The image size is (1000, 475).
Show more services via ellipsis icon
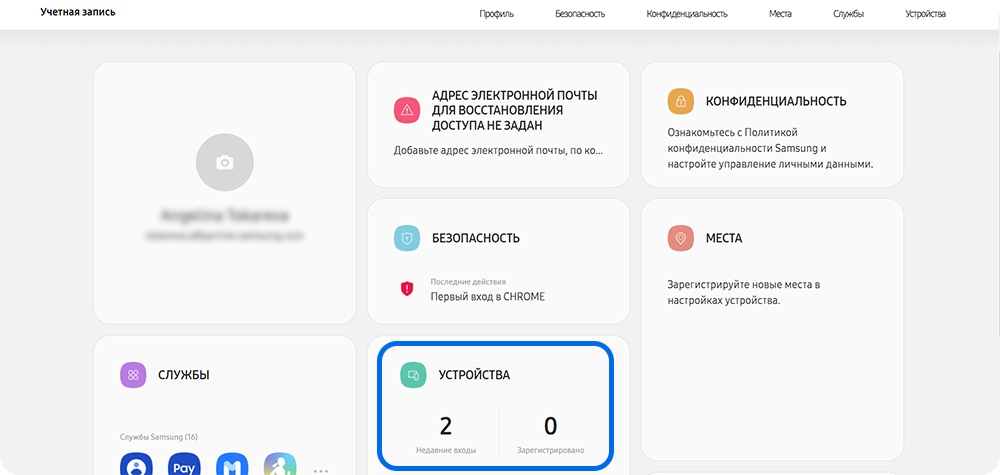[320, 471]
